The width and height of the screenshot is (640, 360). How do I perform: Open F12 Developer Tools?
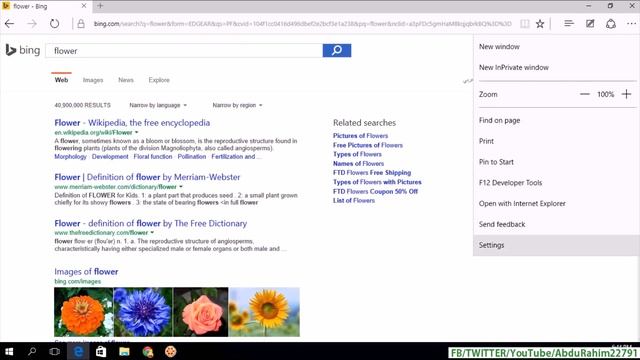[x=556, y=183]
